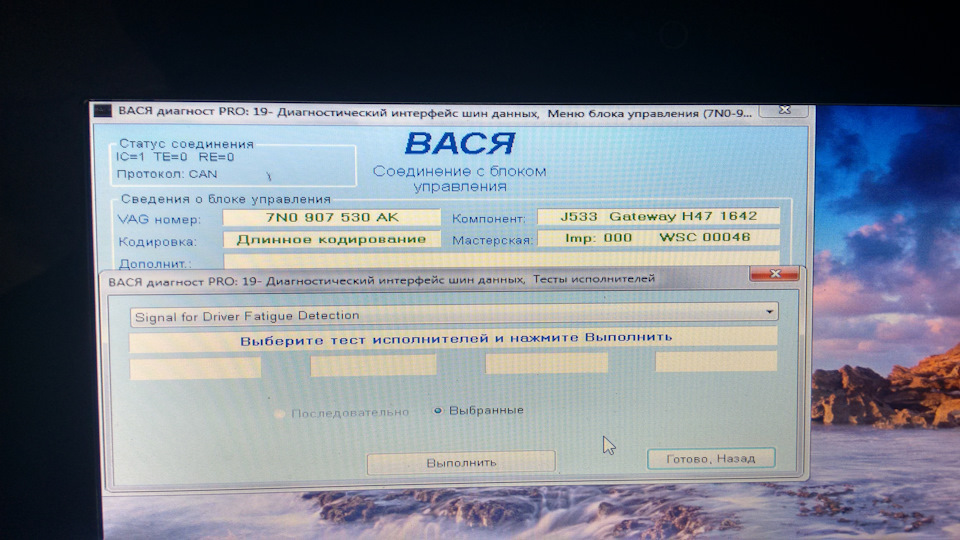Viewport: 960px width, 540px height.
Task: Close the Тесты исполнителей dialog
Action: pyautogui.click(x=774, y=274)
